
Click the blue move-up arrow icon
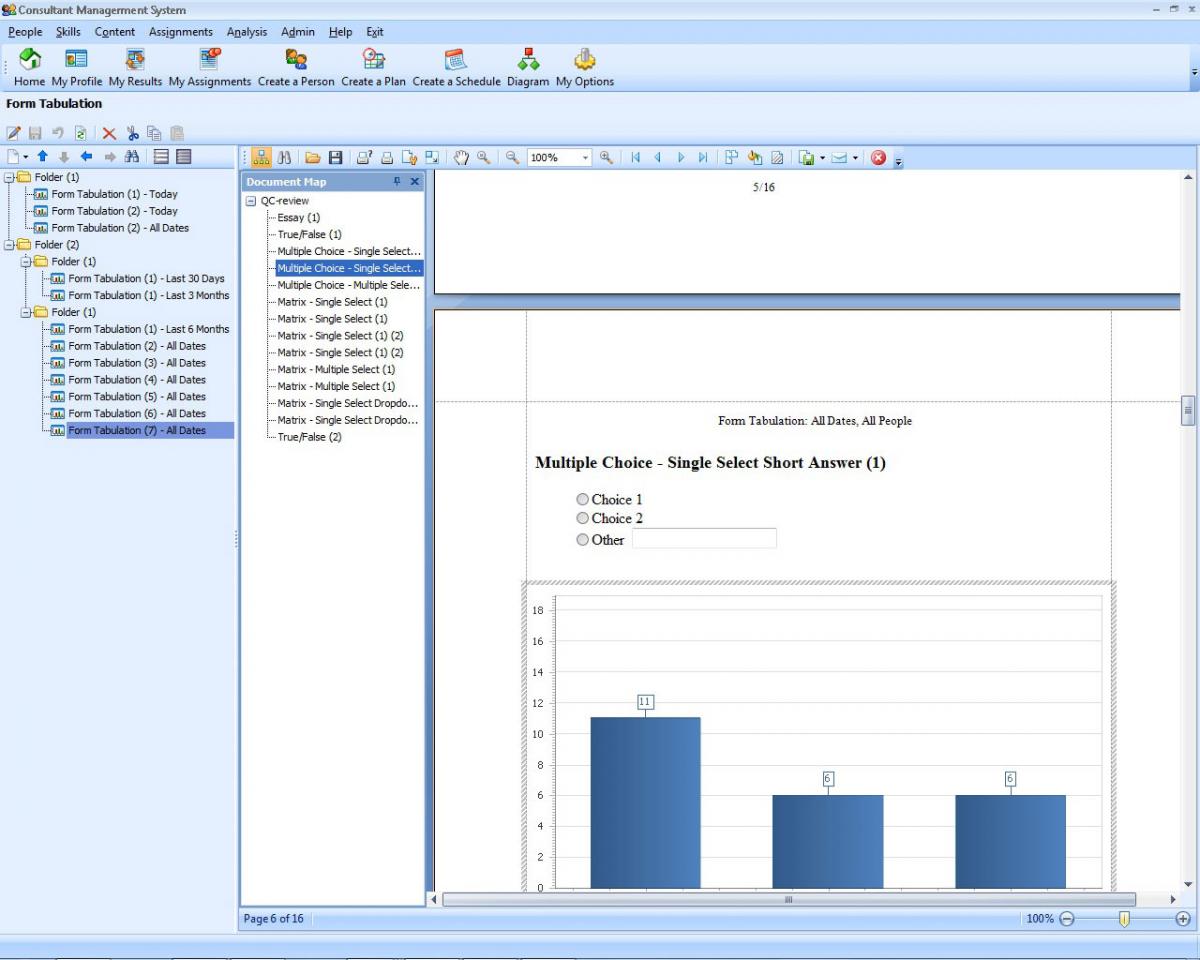point(43,157)
